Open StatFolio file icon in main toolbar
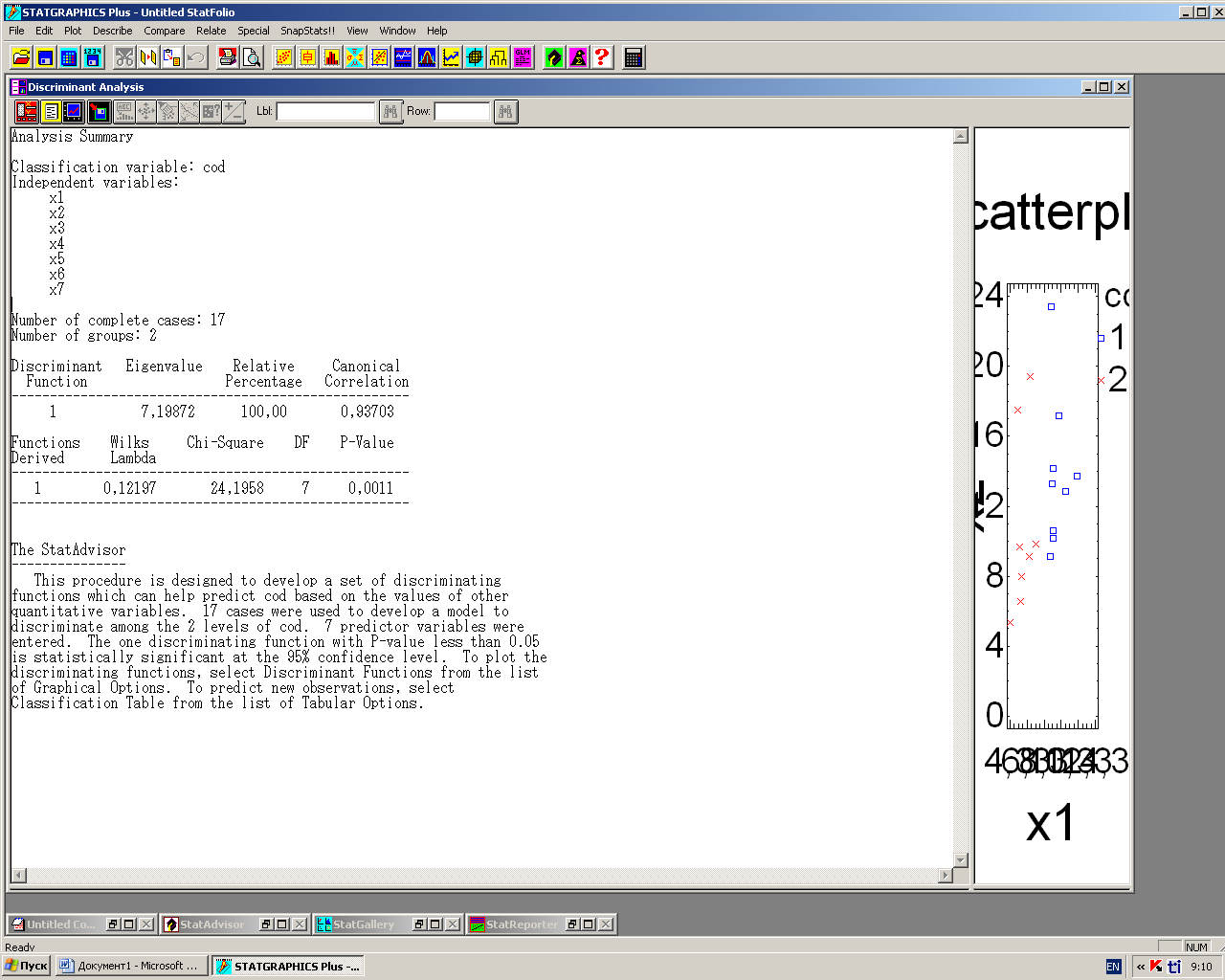This screenshot has width=1225, height=980. point(21,57)
